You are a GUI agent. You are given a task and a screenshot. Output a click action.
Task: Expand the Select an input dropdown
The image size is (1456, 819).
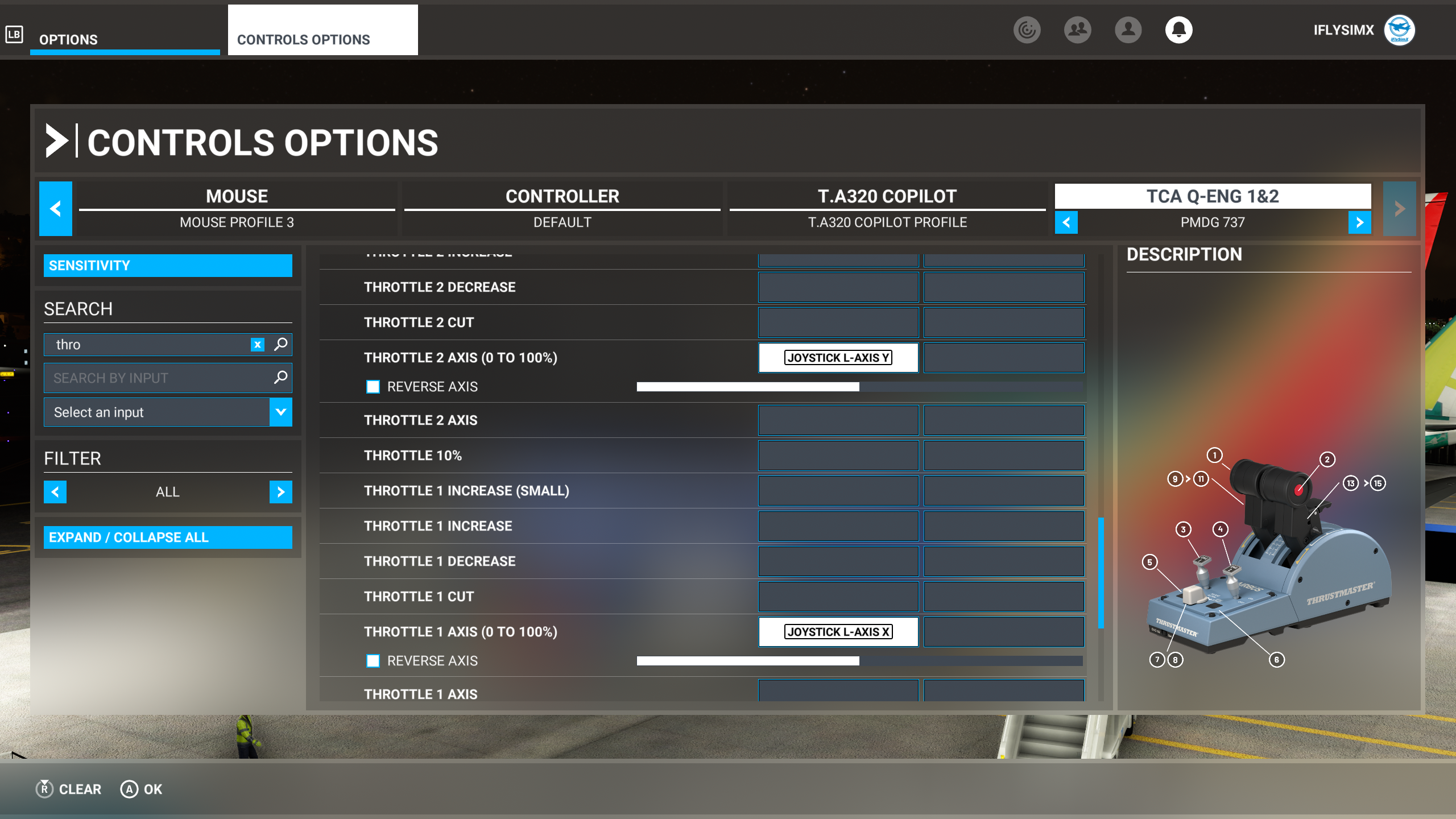(281, 412)
